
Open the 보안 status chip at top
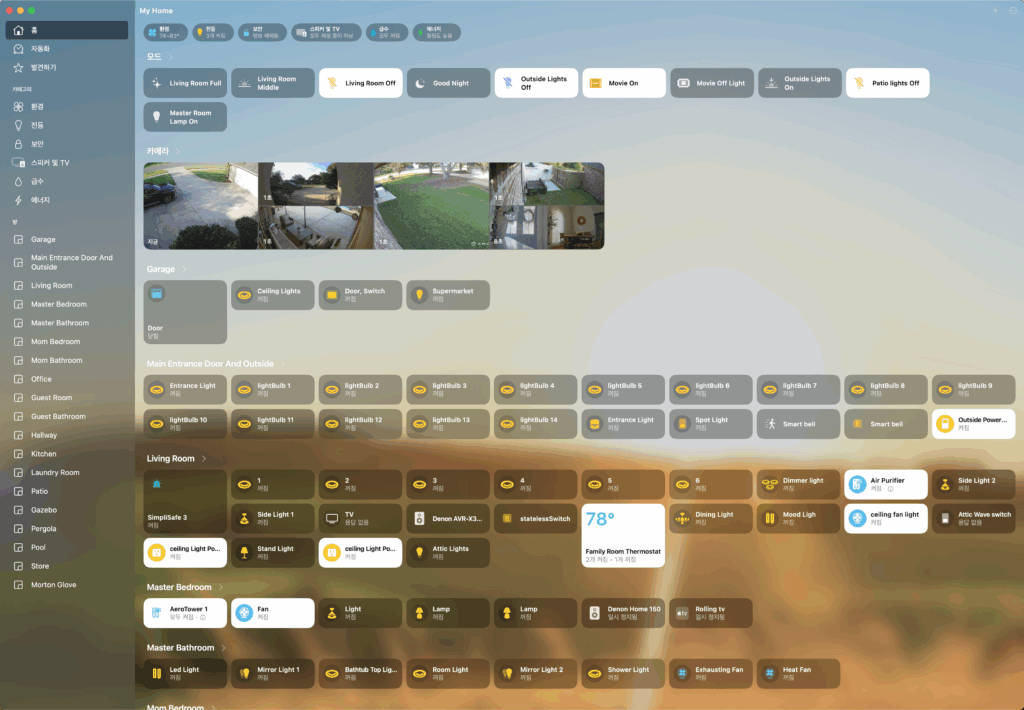(262, 32)
